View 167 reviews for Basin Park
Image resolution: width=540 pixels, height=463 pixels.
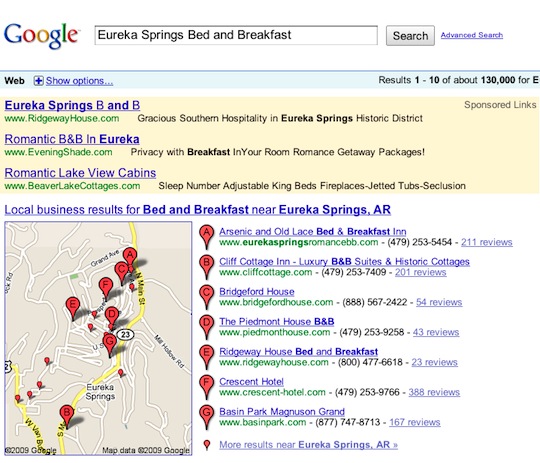[x=415, y=422]
